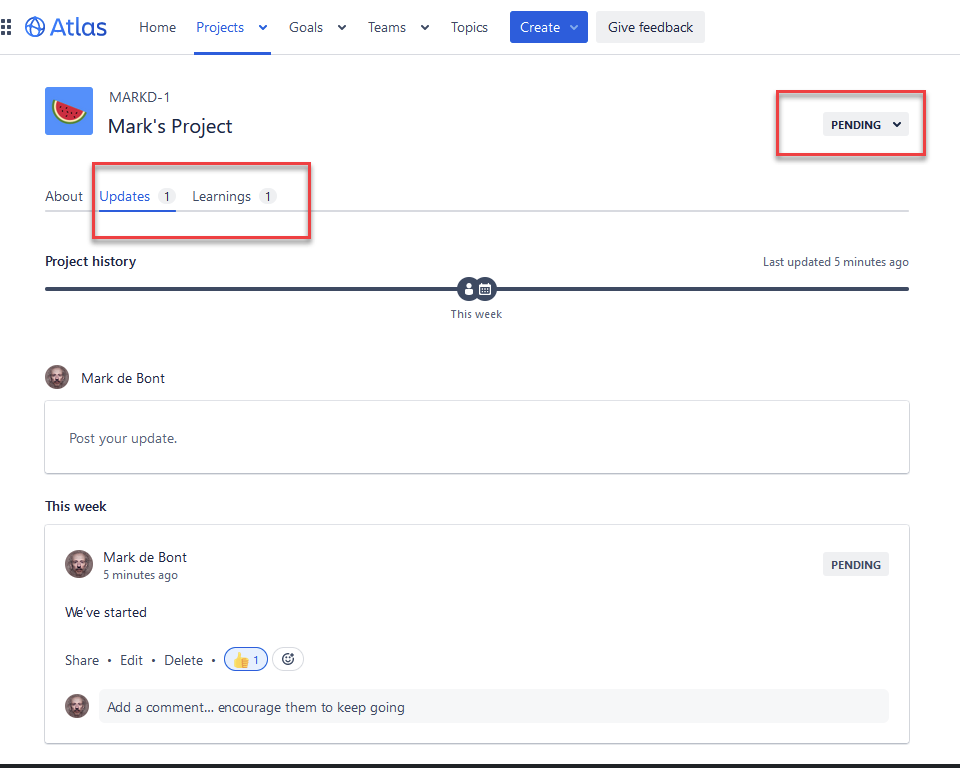Screen dimensions: 960x768
Task: Switch the active tab highlight to About
Action: [x=63, y=196]
